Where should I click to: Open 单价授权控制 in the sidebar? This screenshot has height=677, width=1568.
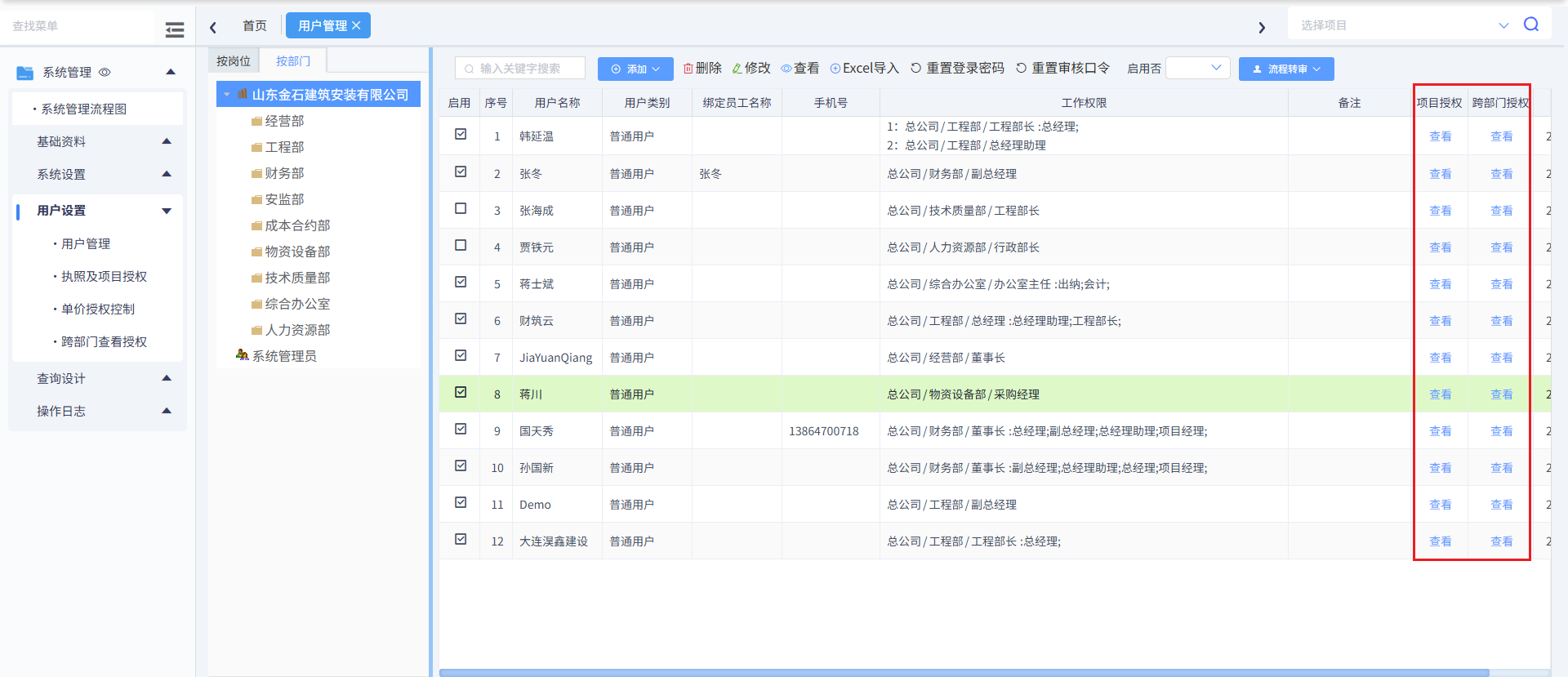[98, 309]
